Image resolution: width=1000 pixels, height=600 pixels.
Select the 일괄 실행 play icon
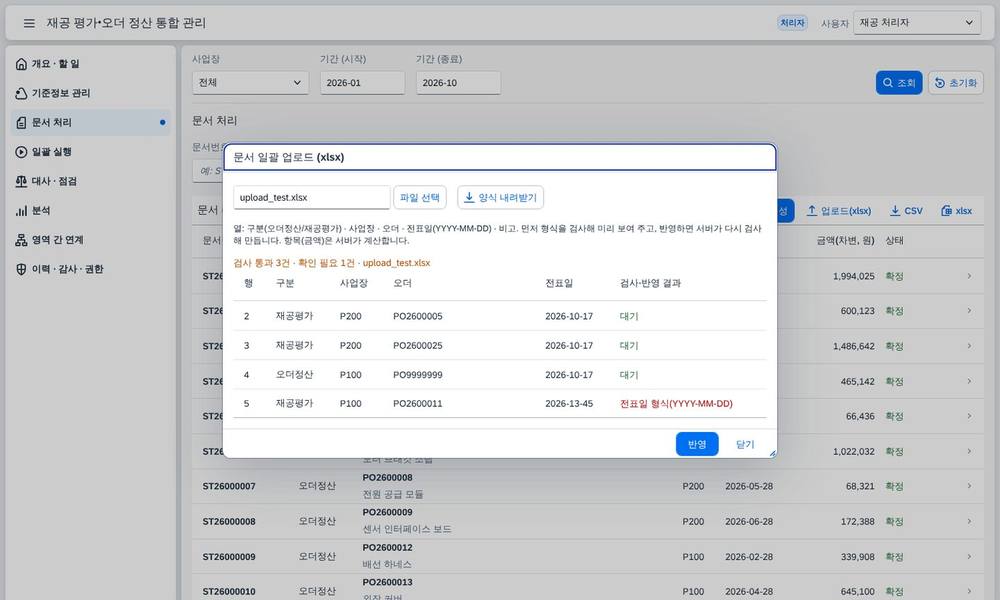coord(21,152)
